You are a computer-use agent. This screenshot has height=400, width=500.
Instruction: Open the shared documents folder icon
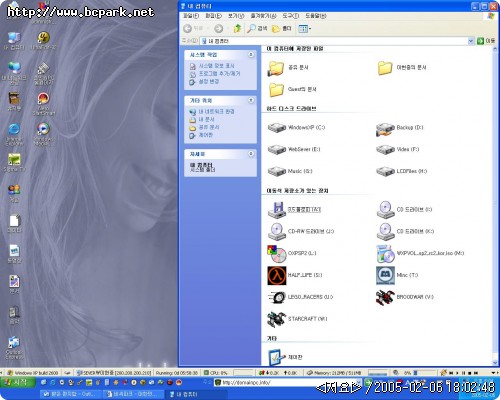(x=276, y=68)
